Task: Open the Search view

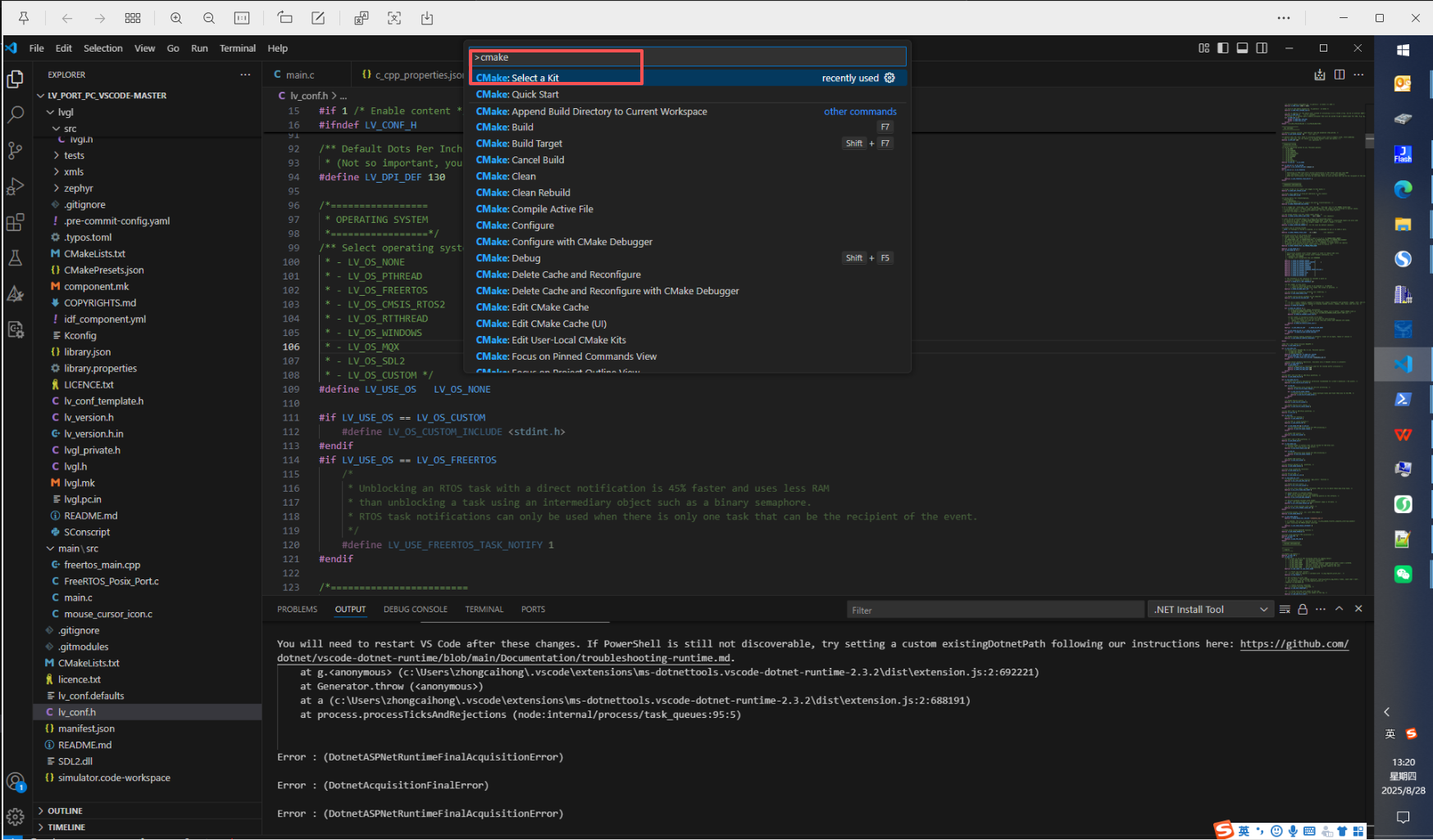Action: (x=16, y=115)
